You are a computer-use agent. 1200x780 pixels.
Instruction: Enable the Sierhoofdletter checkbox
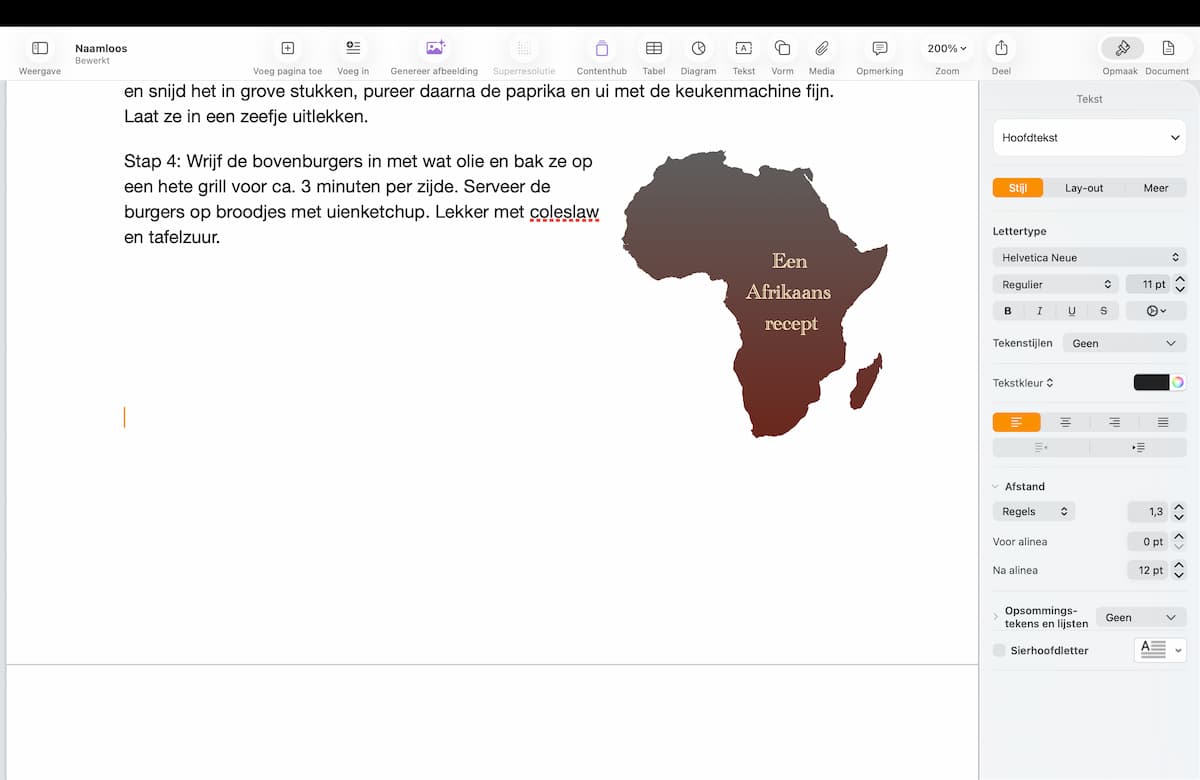point(999,651)
